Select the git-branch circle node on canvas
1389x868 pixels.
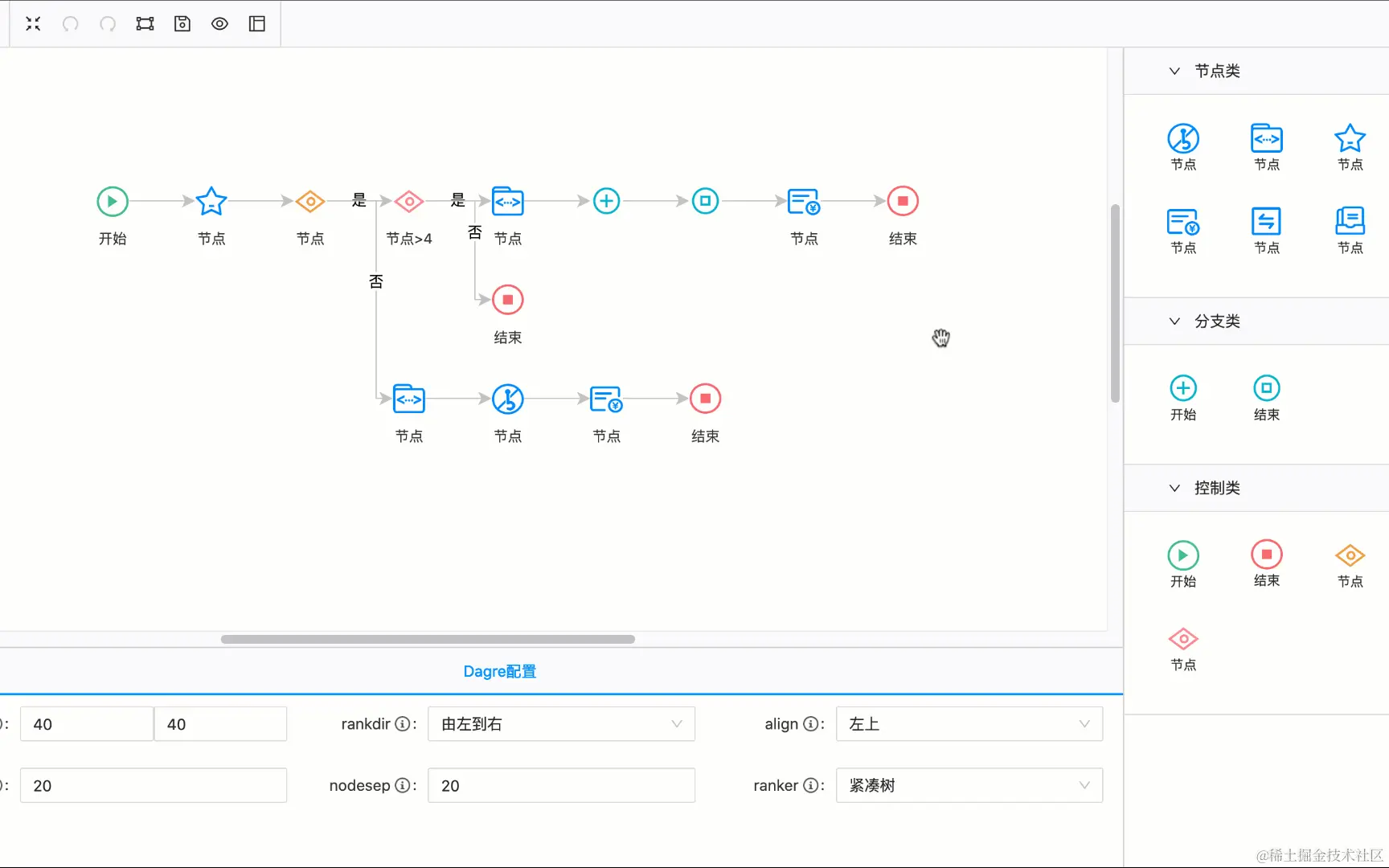point(508,399)
